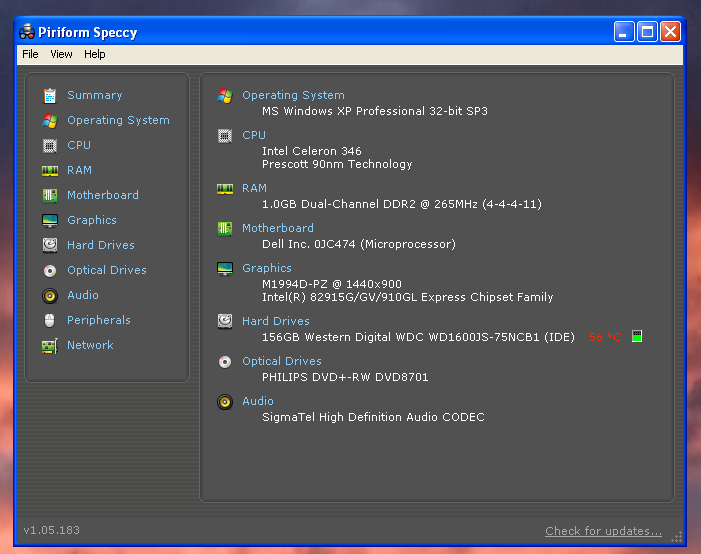View Optical Drives from sidebar
The height and width of the screenshot is (554, 701).
tap(107, 270)
